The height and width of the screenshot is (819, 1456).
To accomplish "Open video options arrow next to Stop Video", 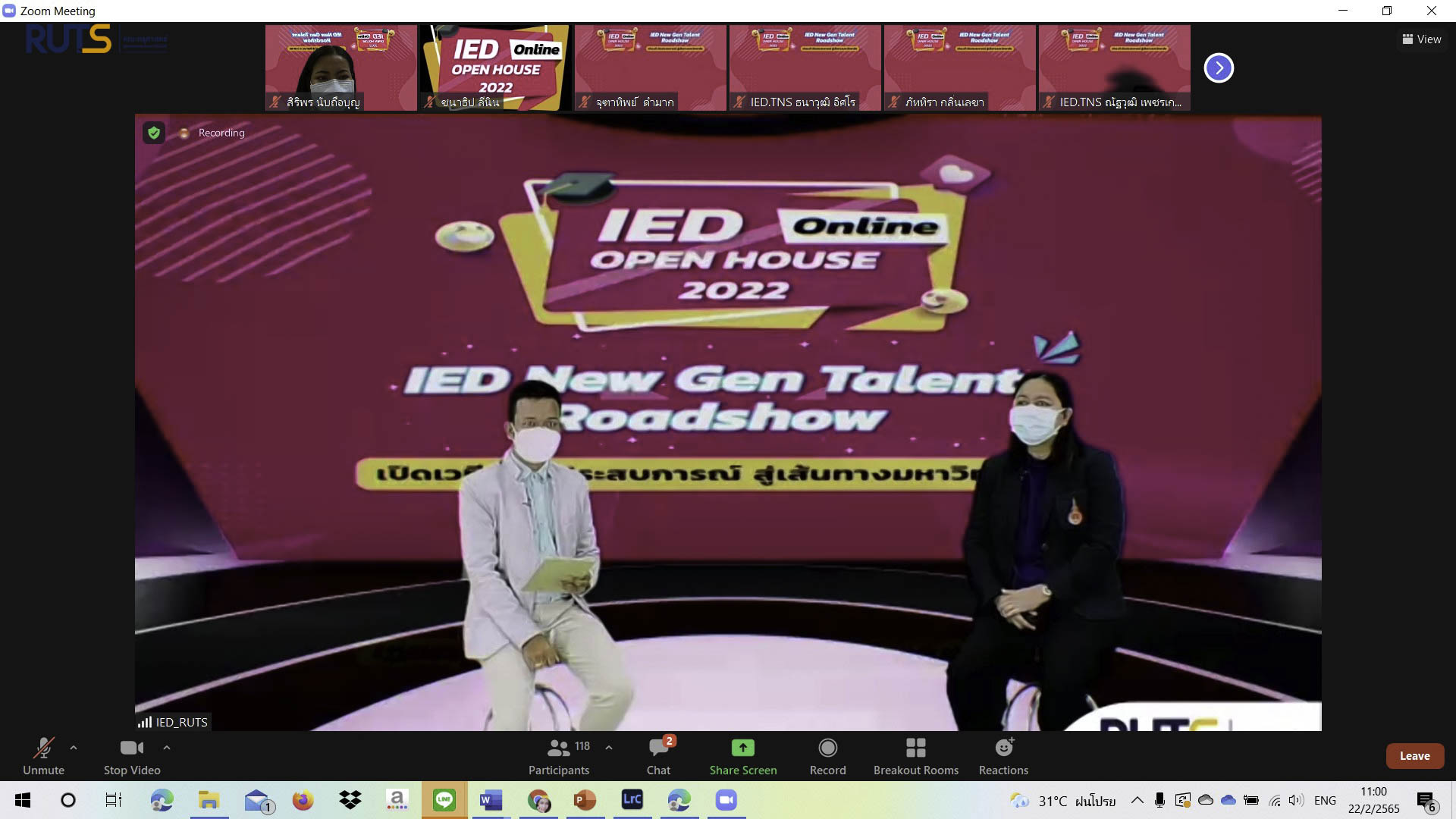I will pos(167,748).
